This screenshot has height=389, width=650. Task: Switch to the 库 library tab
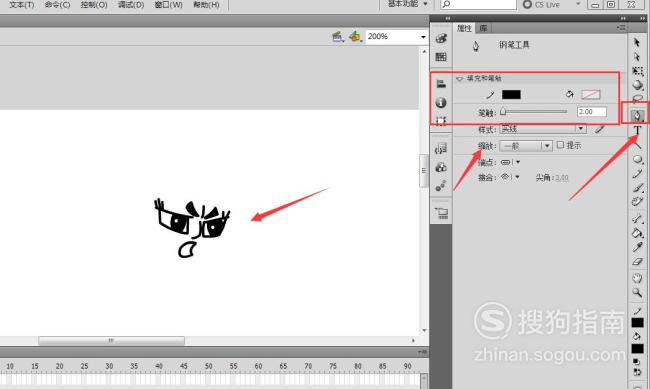click(483, 28)
